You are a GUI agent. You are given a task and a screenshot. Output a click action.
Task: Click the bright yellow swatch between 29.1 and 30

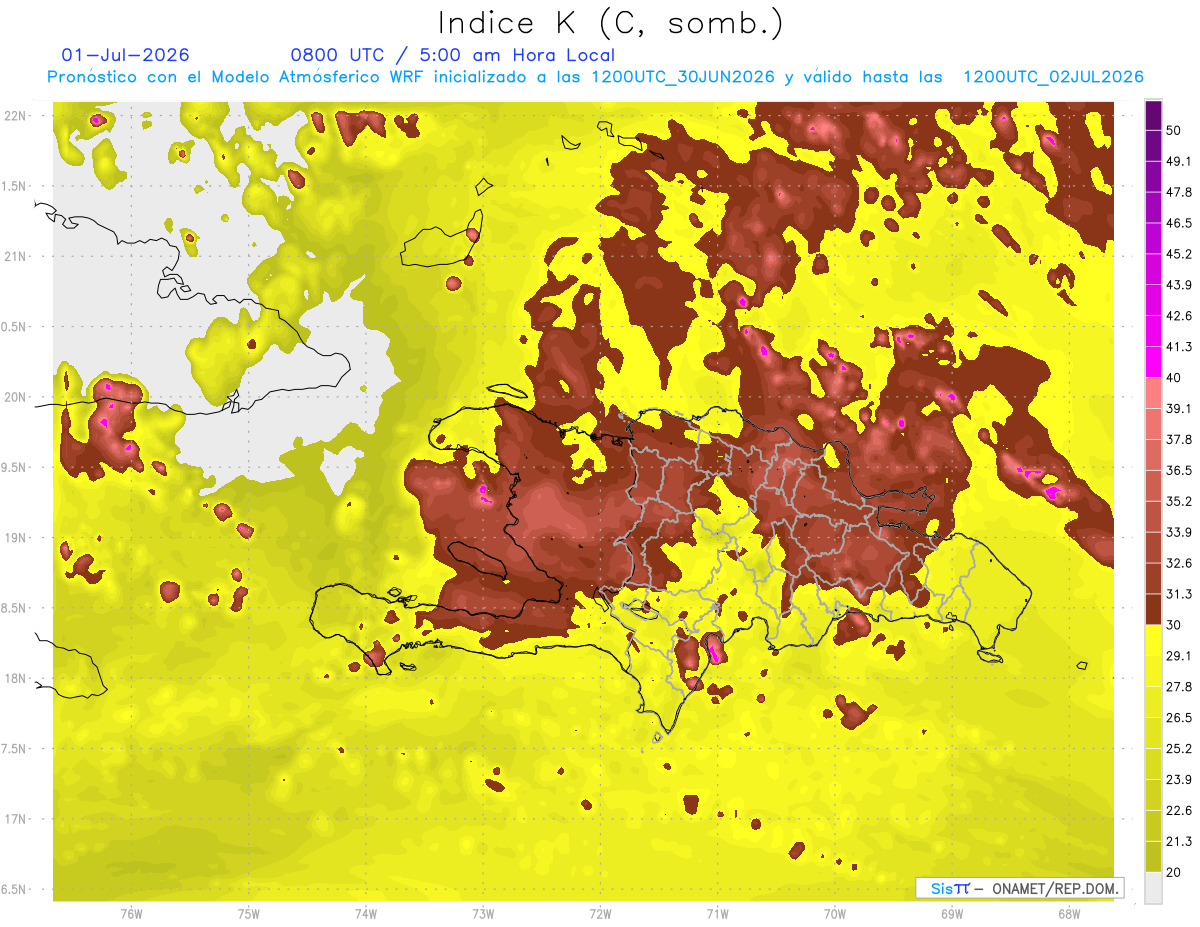tap(1153, 640)
